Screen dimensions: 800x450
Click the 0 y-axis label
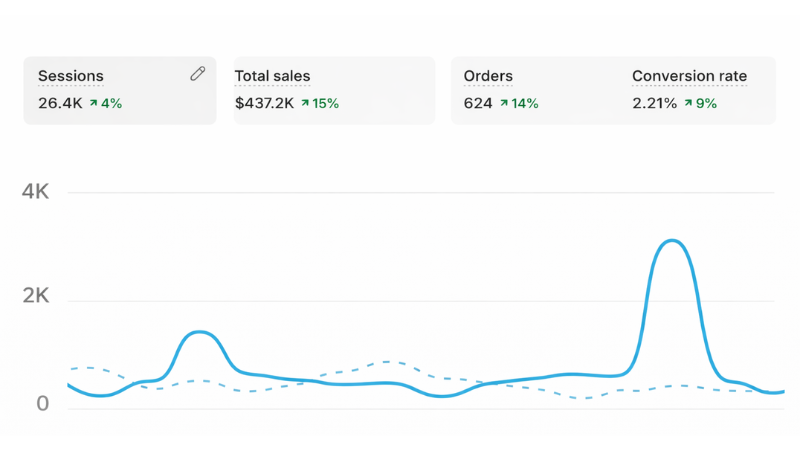coord(42,404)
